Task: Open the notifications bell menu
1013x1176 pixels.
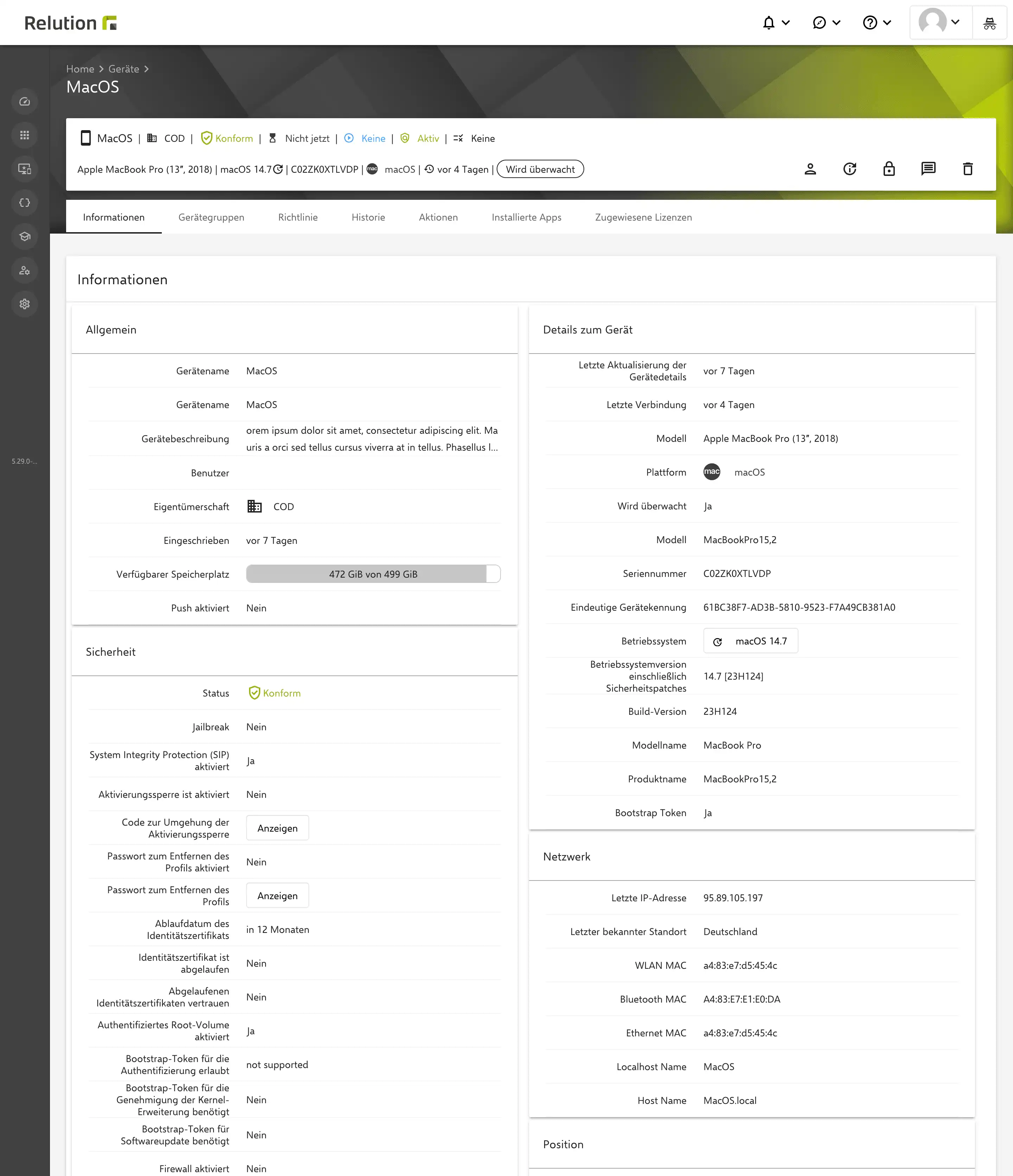Action: point(776,23)
